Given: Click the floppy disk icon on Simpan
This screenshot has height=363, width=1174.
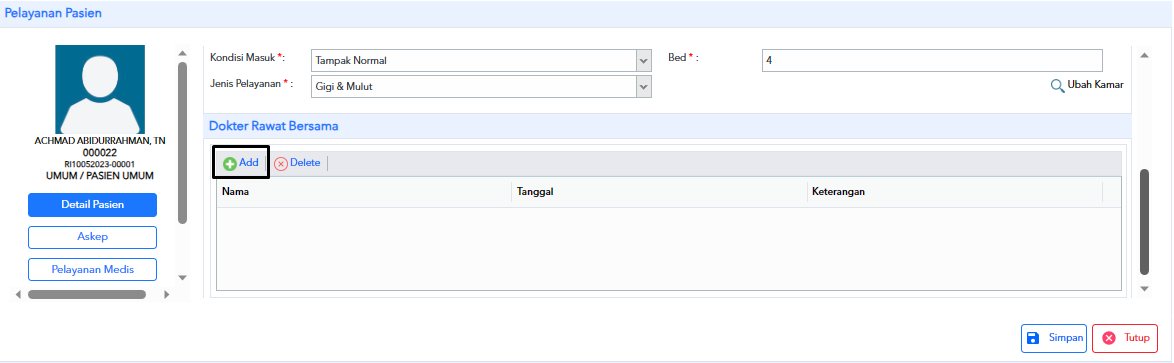Looking at the screenshot, I should click(1033, 338).
